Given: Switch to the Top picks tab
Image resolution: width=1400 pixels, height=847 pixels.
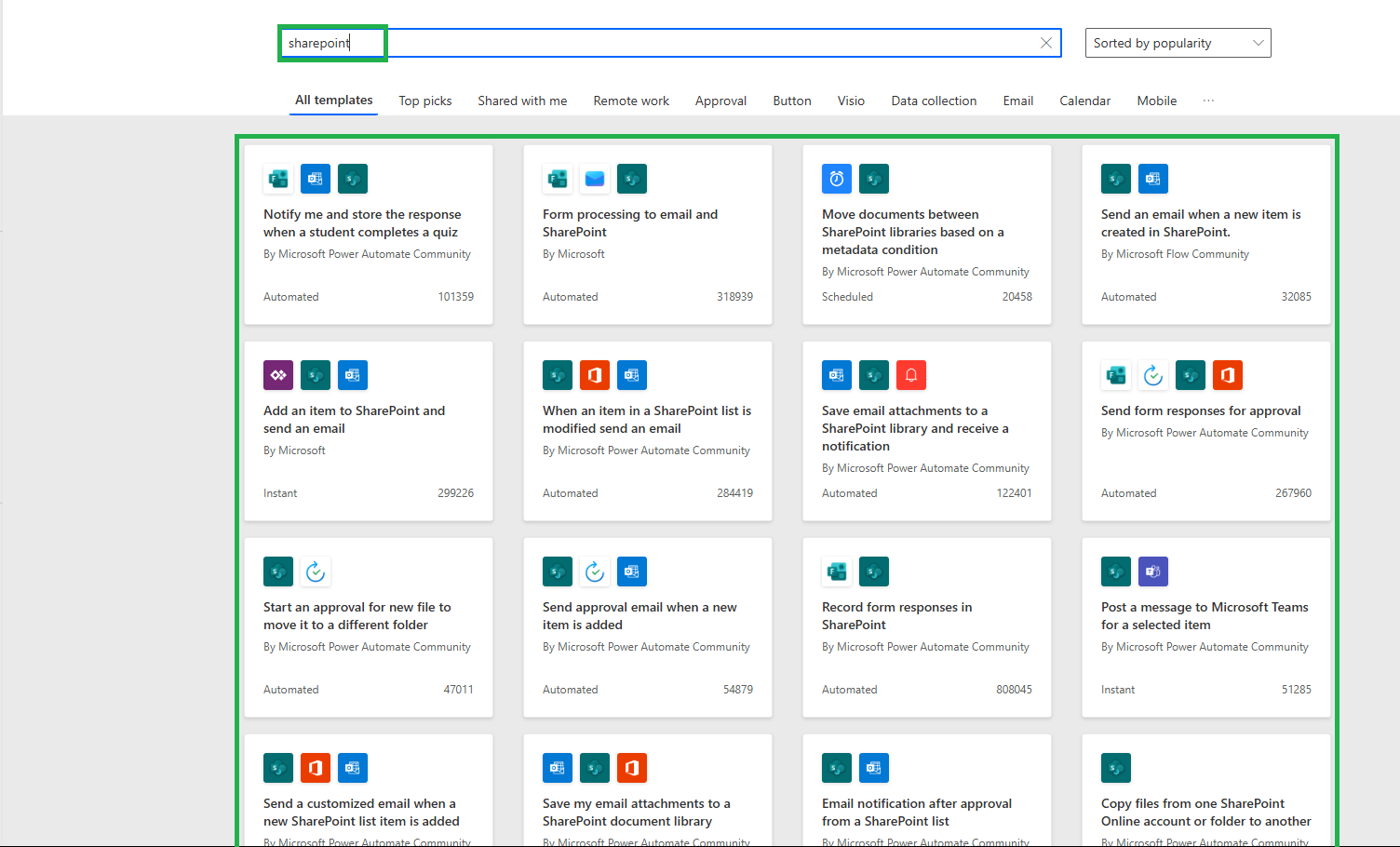Looking at the screenshot, I should click(x=425, y=101).
